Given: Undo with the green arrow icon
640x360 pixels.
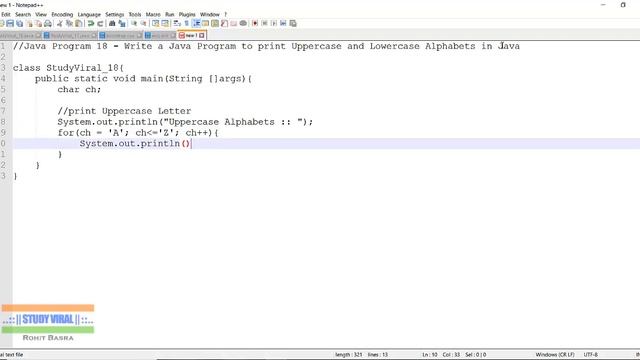Looking at the screenshot, I should coord(91,23).
